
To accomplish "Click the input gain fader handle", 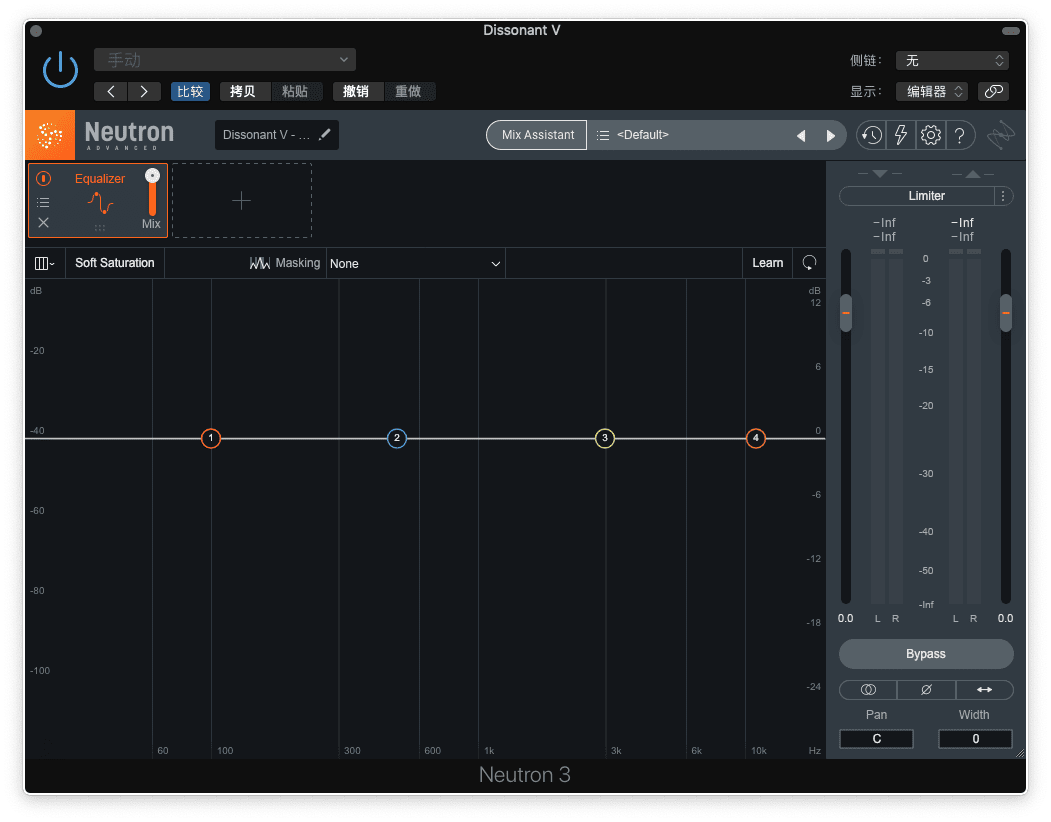I will tap(846, 312).
